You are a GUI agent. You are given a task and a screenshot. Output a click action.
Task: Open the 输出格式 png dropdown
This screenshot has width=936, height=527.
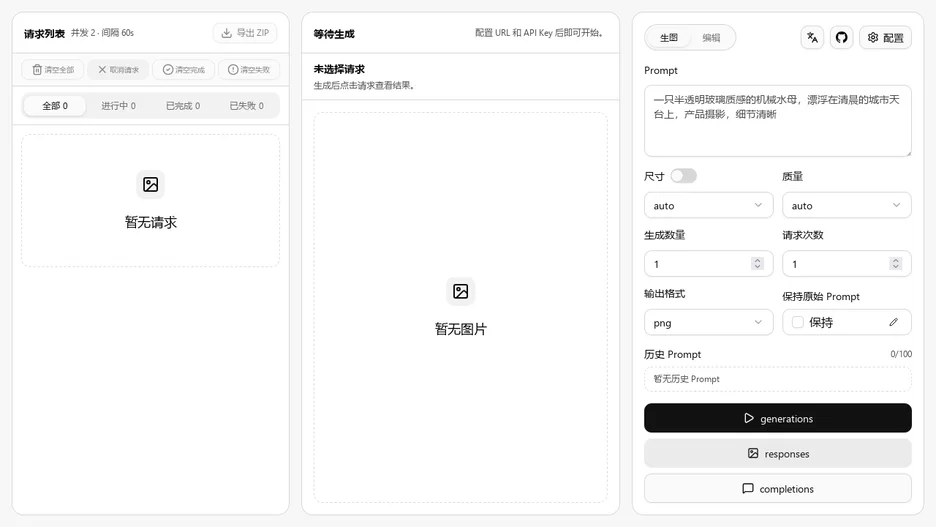[x=709, y=322]
